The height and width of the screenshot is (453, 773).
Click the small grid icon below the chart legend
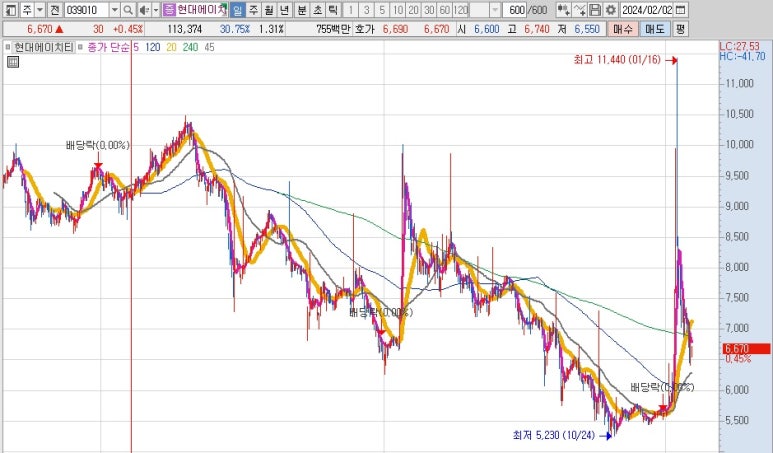coord(12,62)
